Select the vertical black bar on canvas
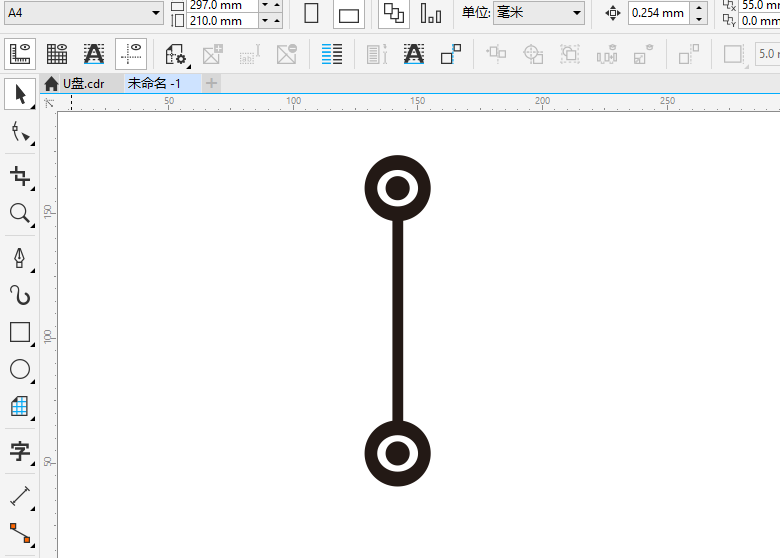Viewport: 780px width, 558px height. 397,321
